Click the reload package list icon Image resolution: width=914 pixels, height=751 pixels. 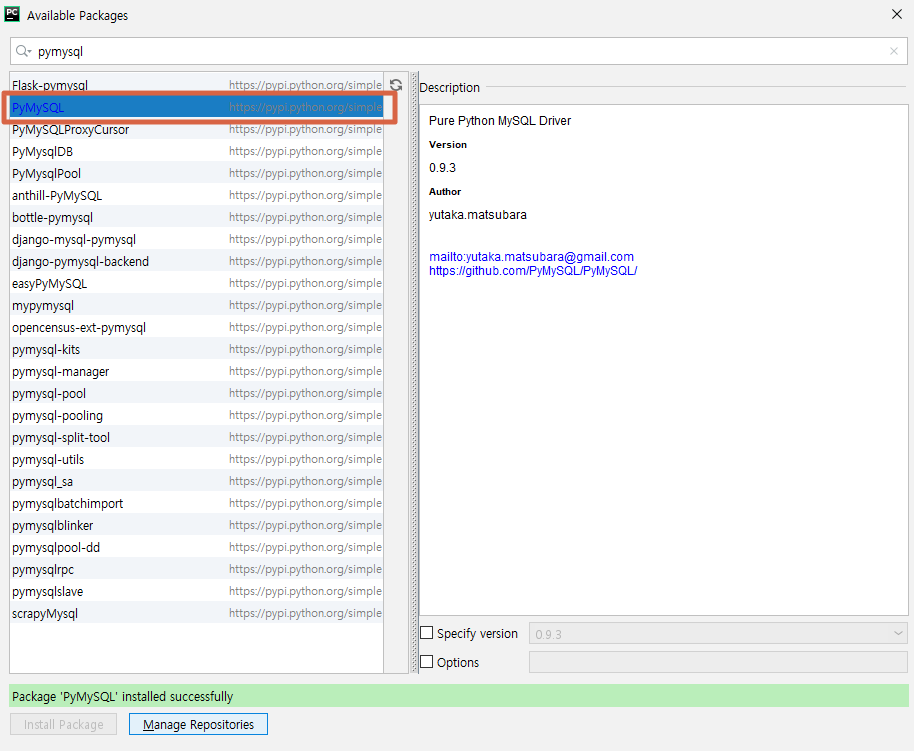pos(396,85)
